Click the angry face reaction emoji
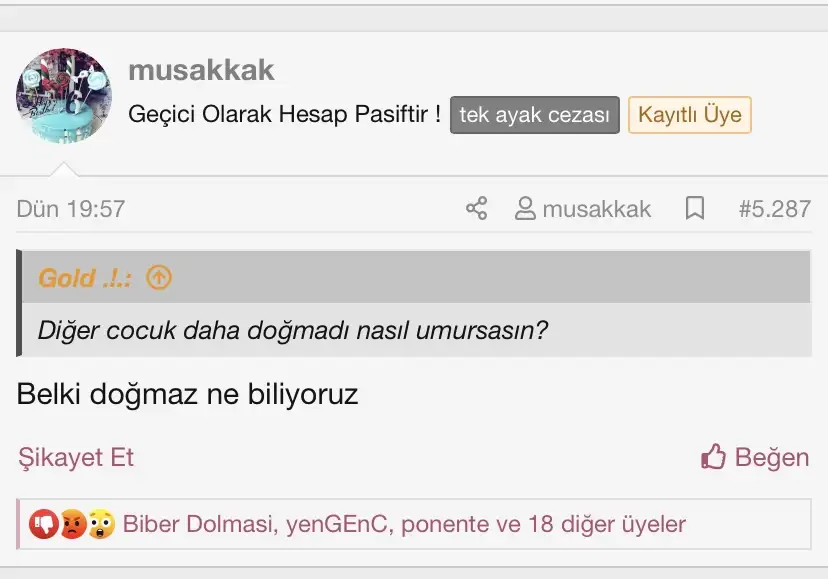828x579 pixels. click(x=72, y=524)
